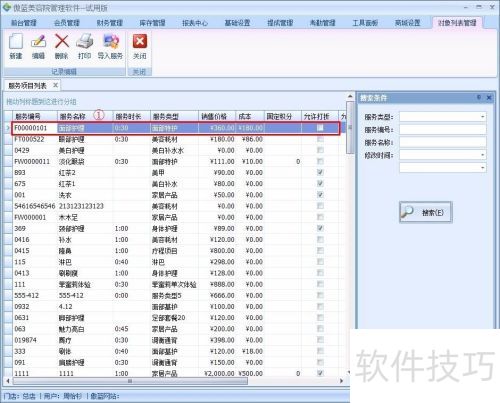500x403 pixels.
Task: Switch to the 库存管理 tab
Action: [152, 23]
